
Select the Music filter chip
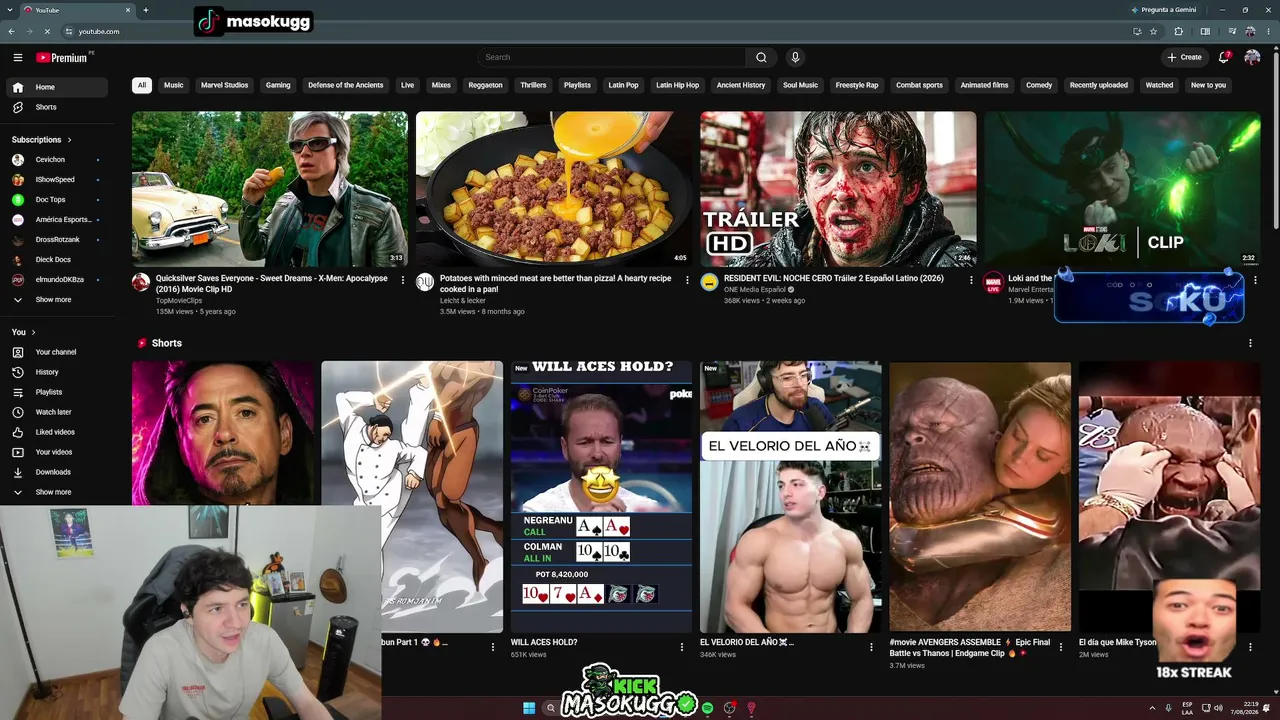pyautogui.click(x=174, y=85)
